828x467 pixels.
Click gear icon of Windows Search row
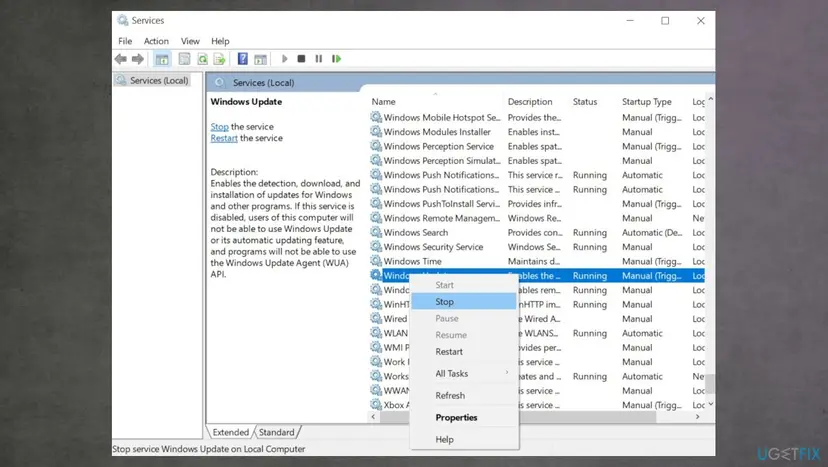pos(376,232)
